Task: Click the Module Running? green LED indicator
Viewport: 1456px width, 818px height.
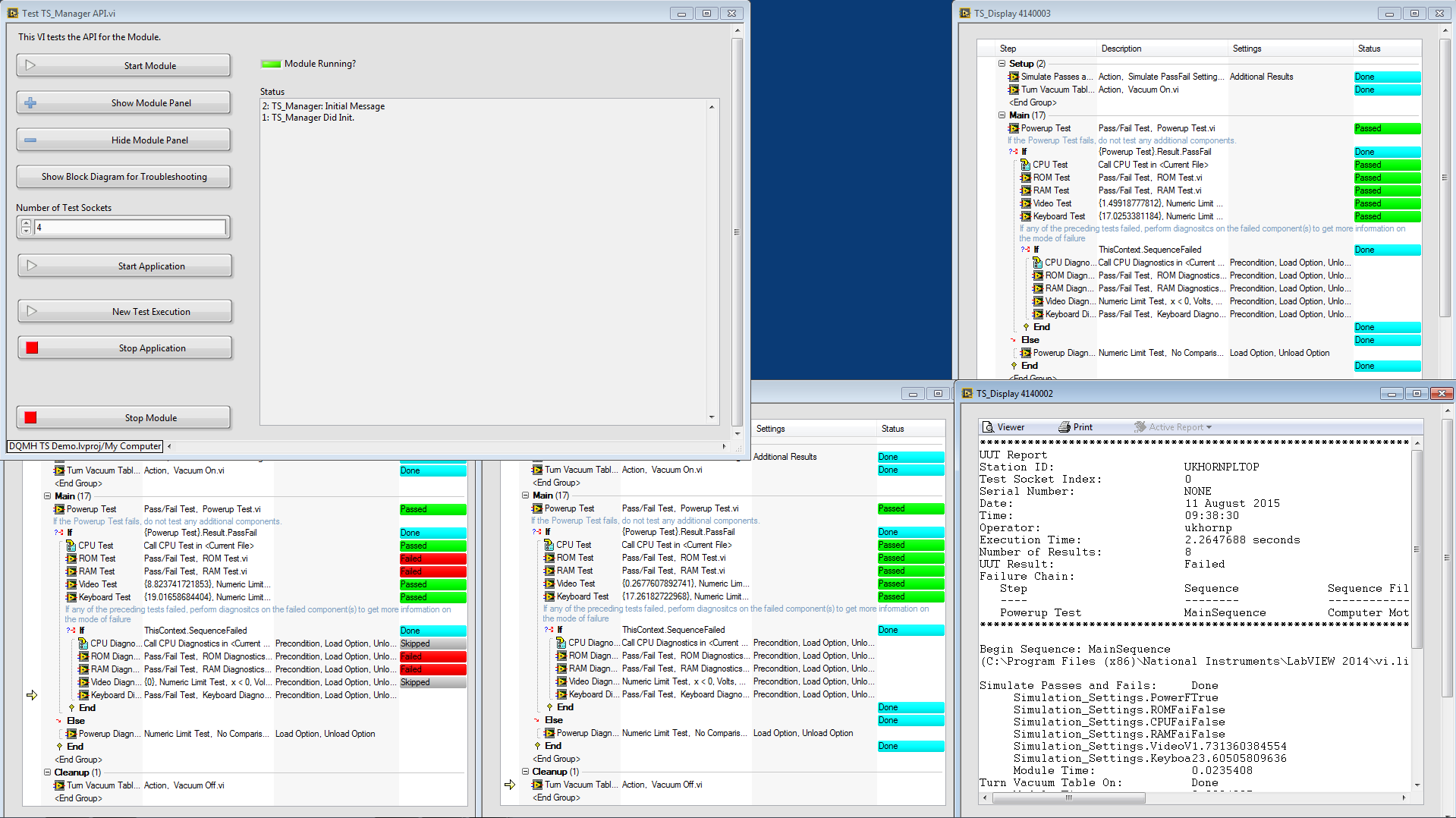Action: pyautogui.click(x=270, y=64)
